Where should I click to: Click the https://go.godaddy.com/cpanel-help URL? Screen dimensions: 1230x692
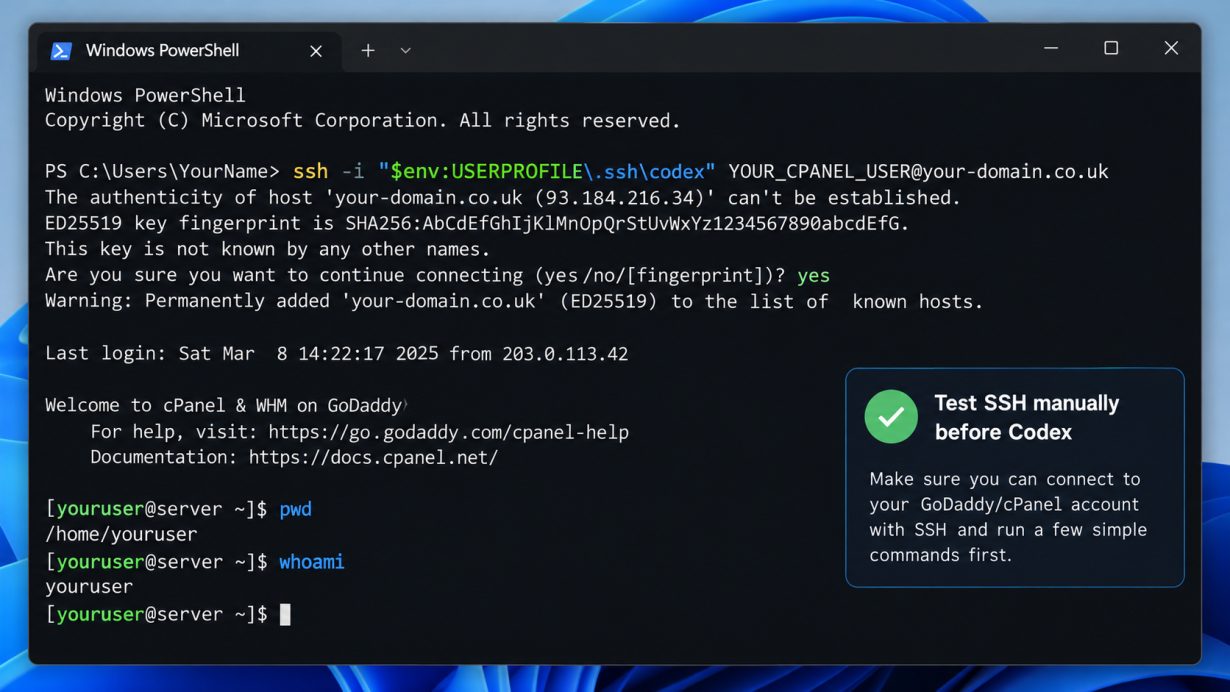[x=449, y=432]
